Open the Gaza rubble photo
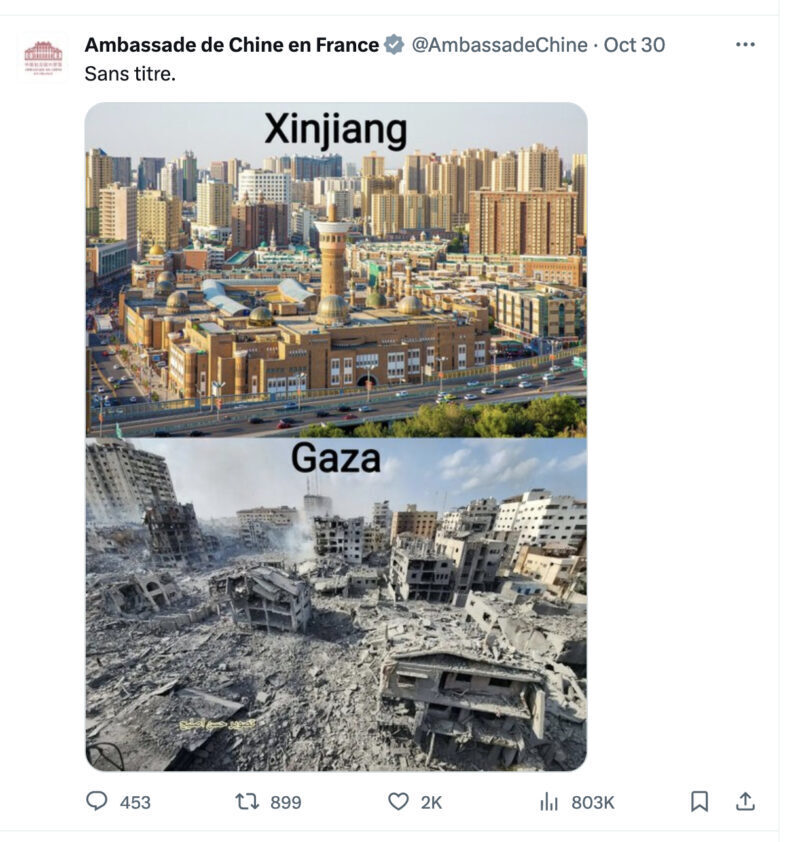 point(336,604)
